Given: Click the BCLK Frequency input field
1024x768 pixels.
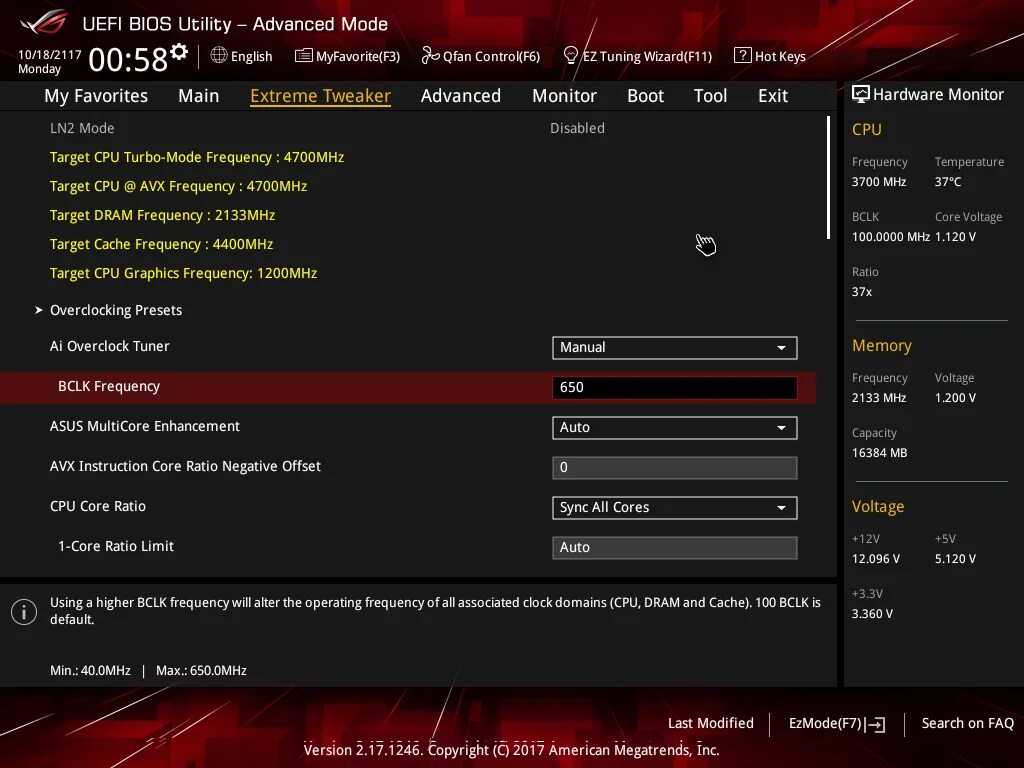Looking at the screenshot, I should coord(675,387).
